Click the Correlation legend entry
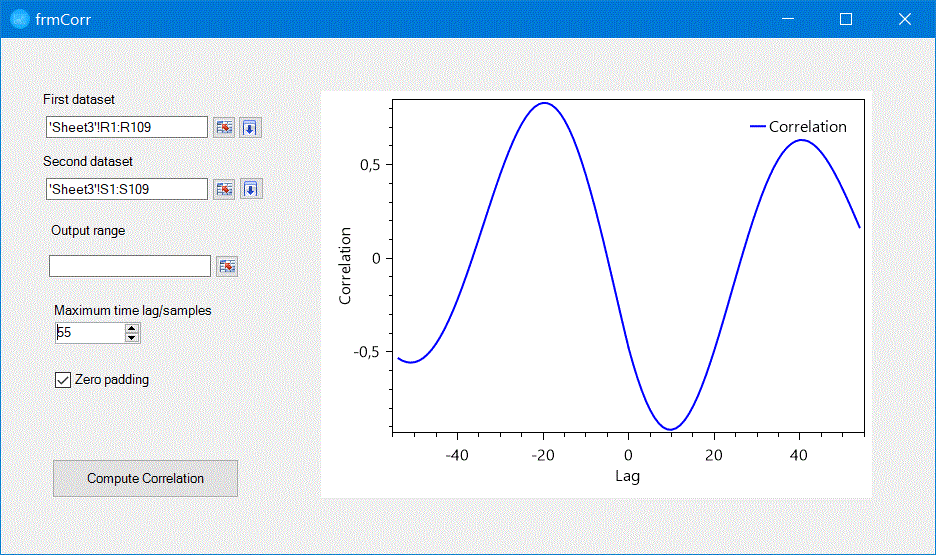 [798, 127]
